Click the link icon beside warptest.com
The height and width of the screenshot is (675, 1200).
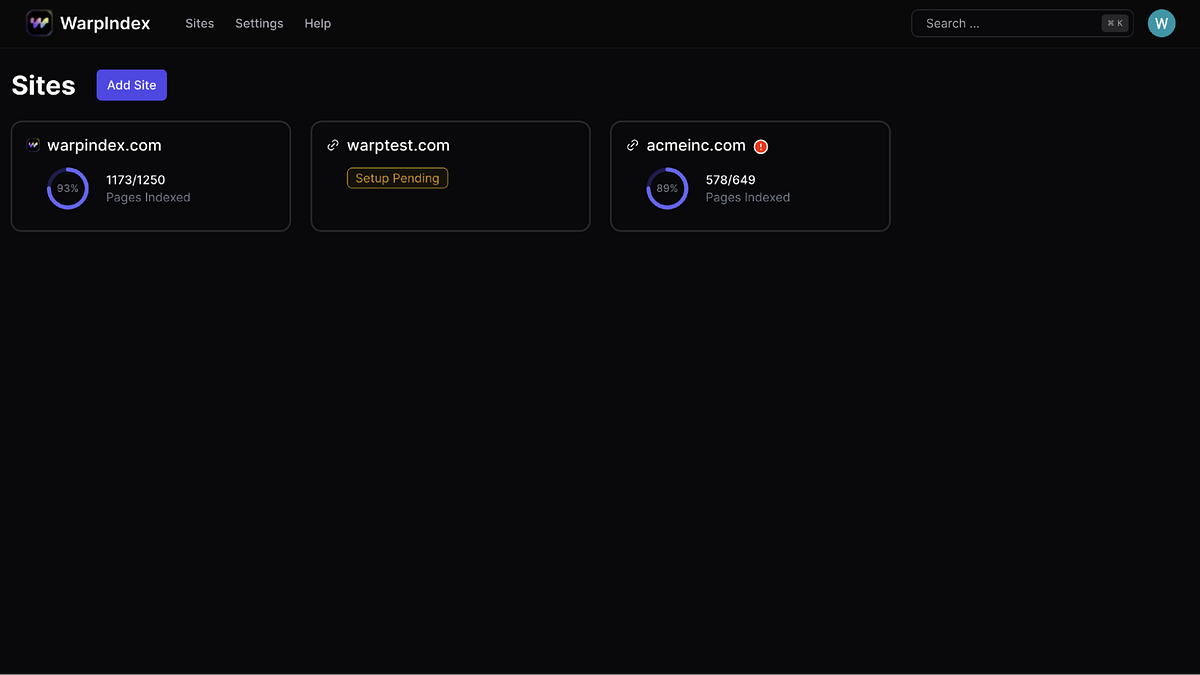point(332,144)
